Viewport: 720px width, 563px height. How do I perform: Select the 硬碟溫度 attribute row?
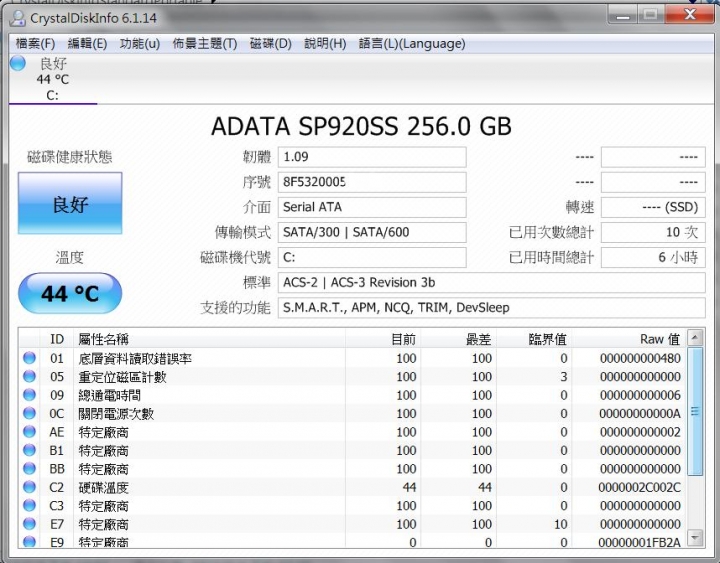pos(353,487)
